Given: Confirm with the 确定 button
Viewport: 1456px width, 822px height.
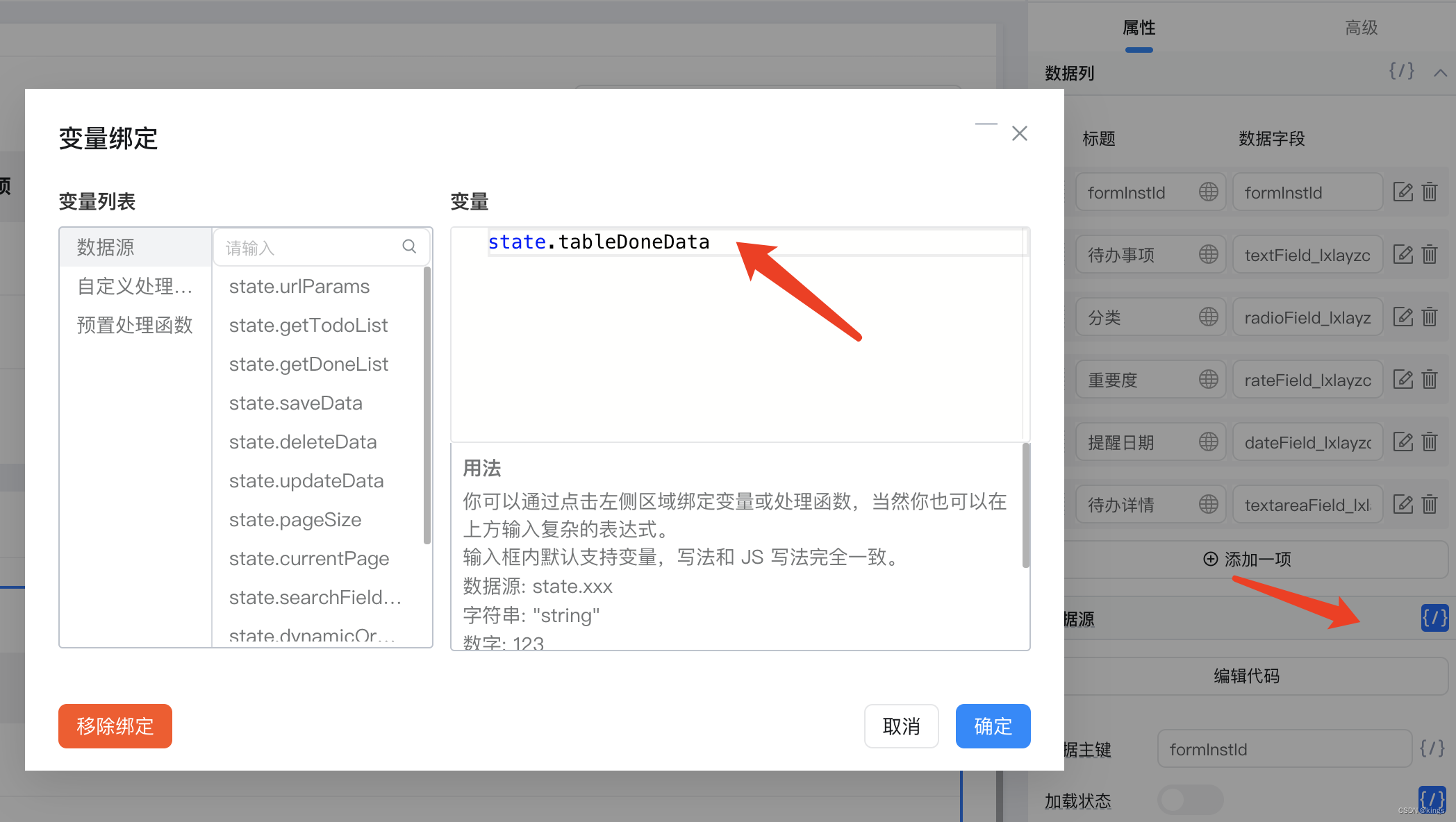Looking at the screenshot, I should [993, 726].
